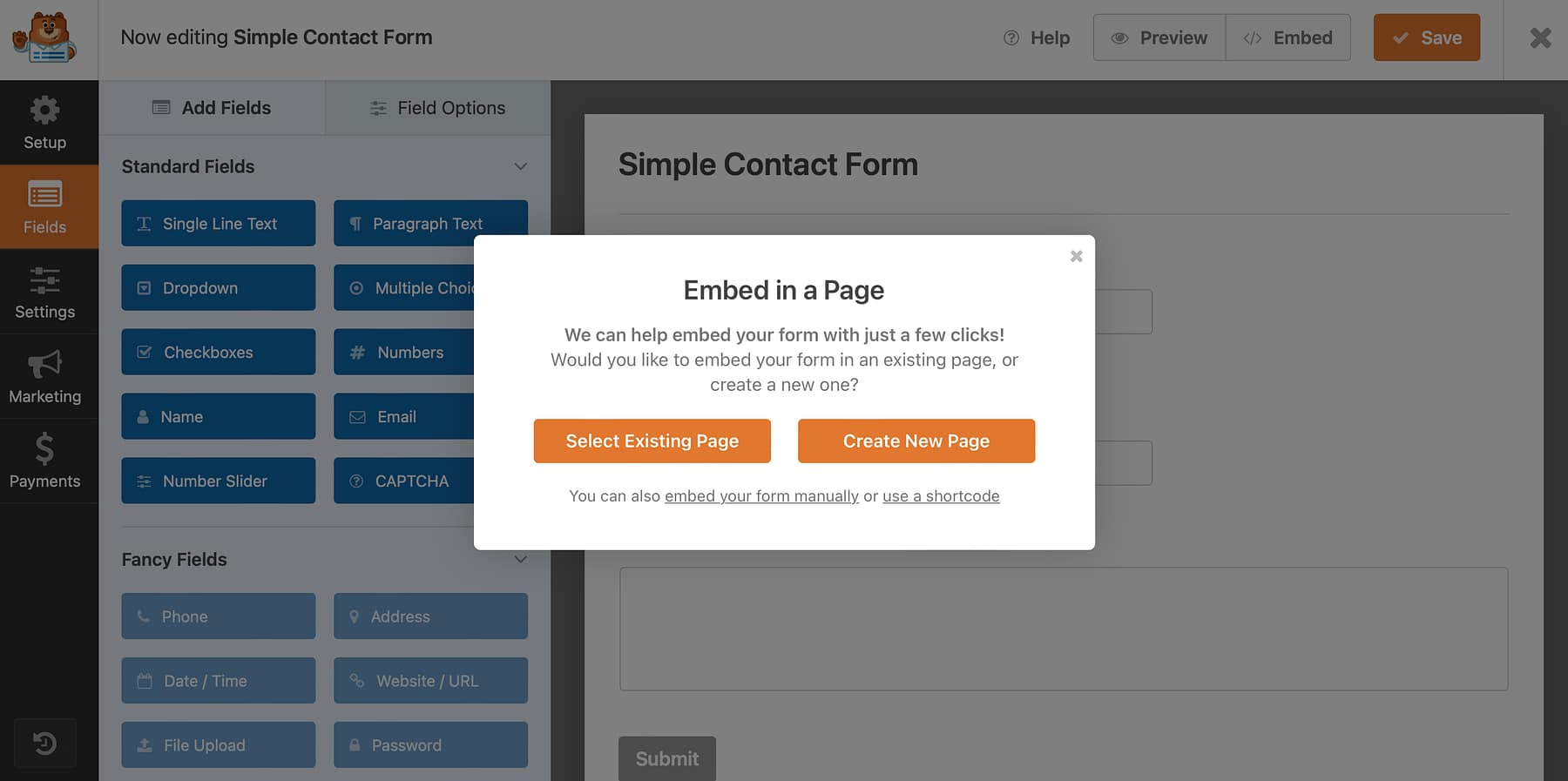
Task: Follow the use a shortcode link
Action: [941, 496]
